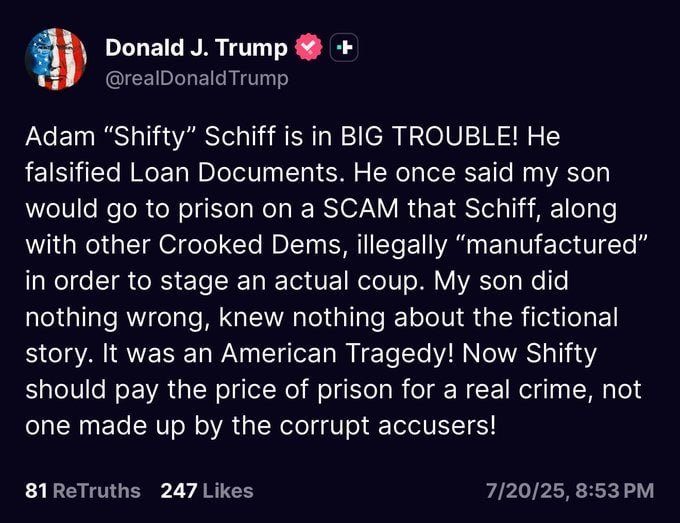Click the @realDonaldTrump handle
680x523 pixels.
(197, 78)
